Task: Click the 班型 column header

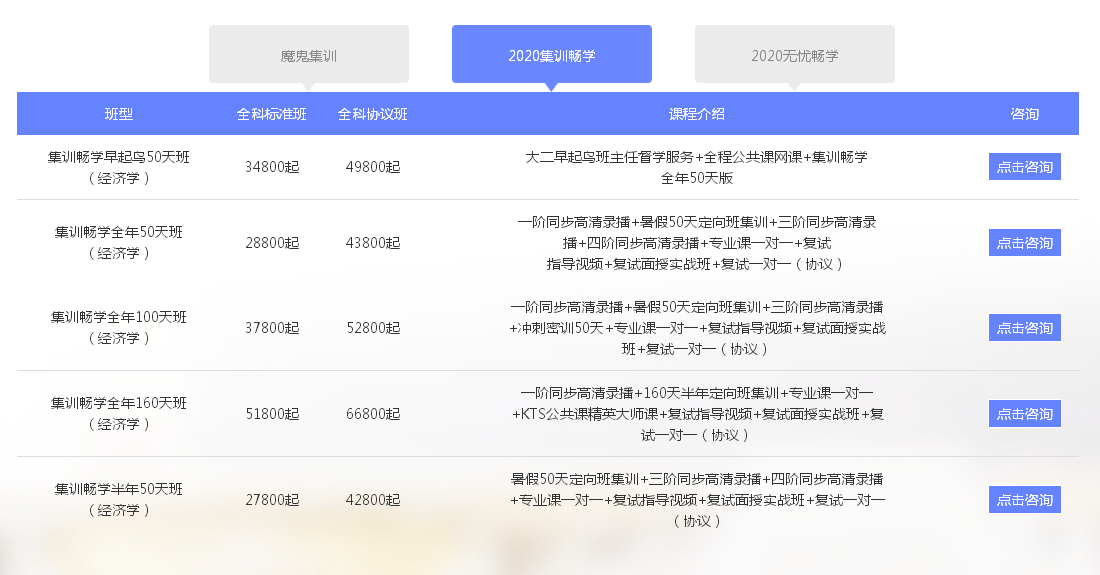Action: [x=119, y=114]
